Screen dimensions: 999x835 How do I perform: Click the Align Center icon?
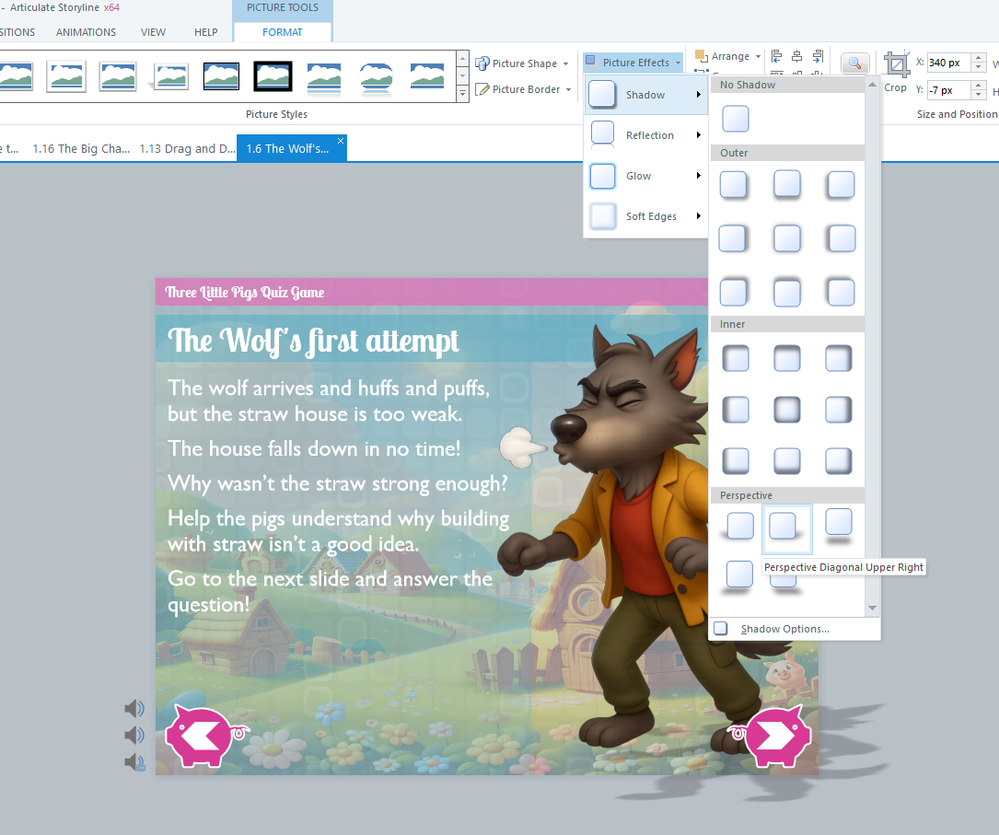point(797,56)
